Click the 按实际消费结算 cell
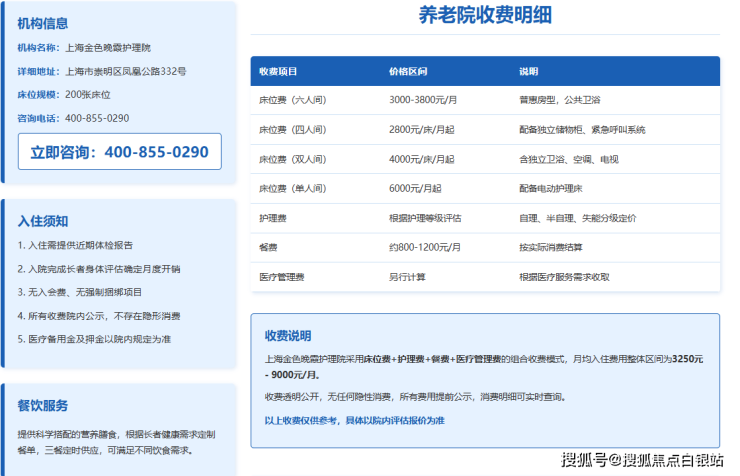Screen dimensions: 740x476 coord(551,248)
